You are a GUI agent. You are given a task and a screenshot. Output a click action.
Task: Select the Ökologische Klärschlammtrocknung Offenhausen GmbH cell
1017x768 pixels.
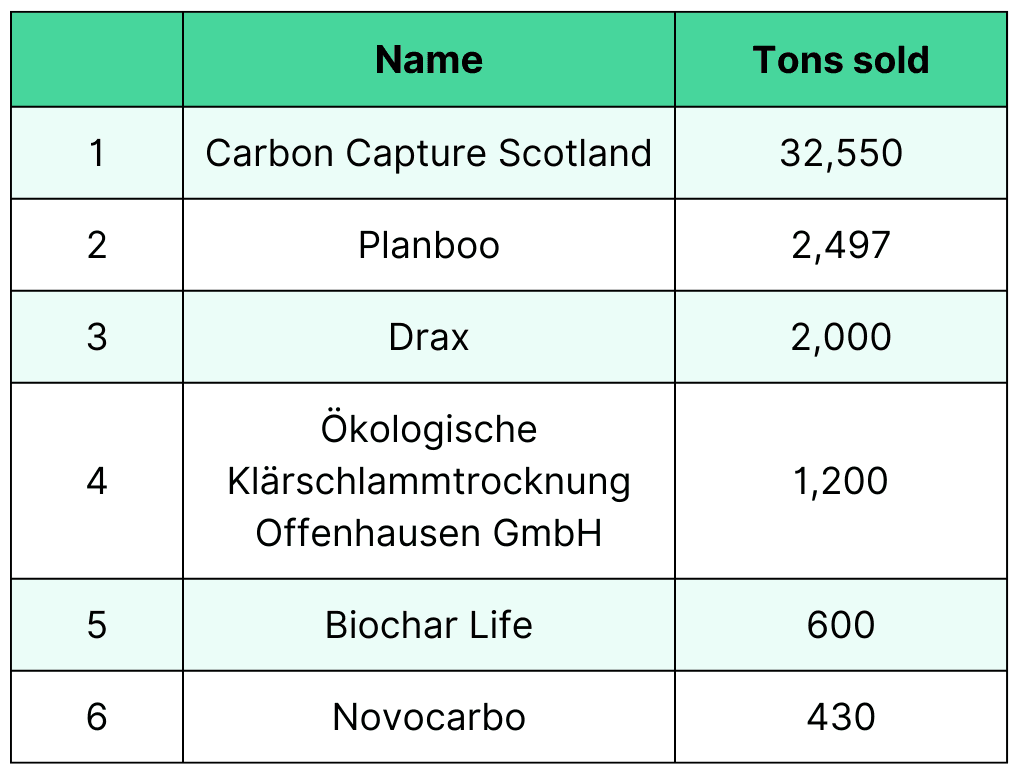(429, 481)
